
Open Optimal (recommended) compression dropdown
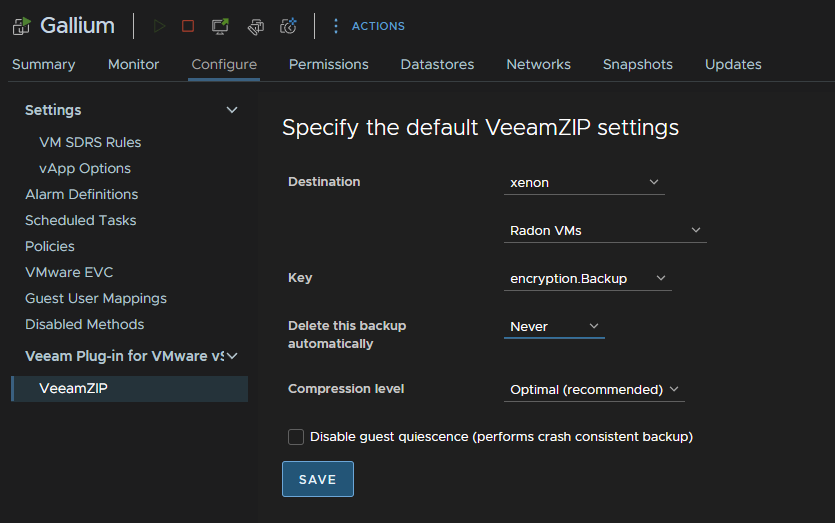click(x=594, y=390)
